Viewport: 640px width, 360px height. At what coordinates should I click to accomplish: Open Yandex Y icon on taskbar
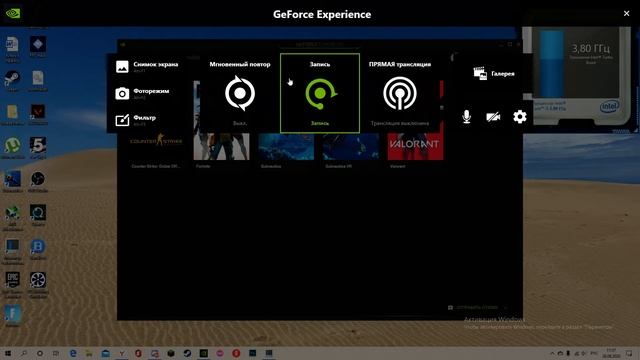[122, 353]
